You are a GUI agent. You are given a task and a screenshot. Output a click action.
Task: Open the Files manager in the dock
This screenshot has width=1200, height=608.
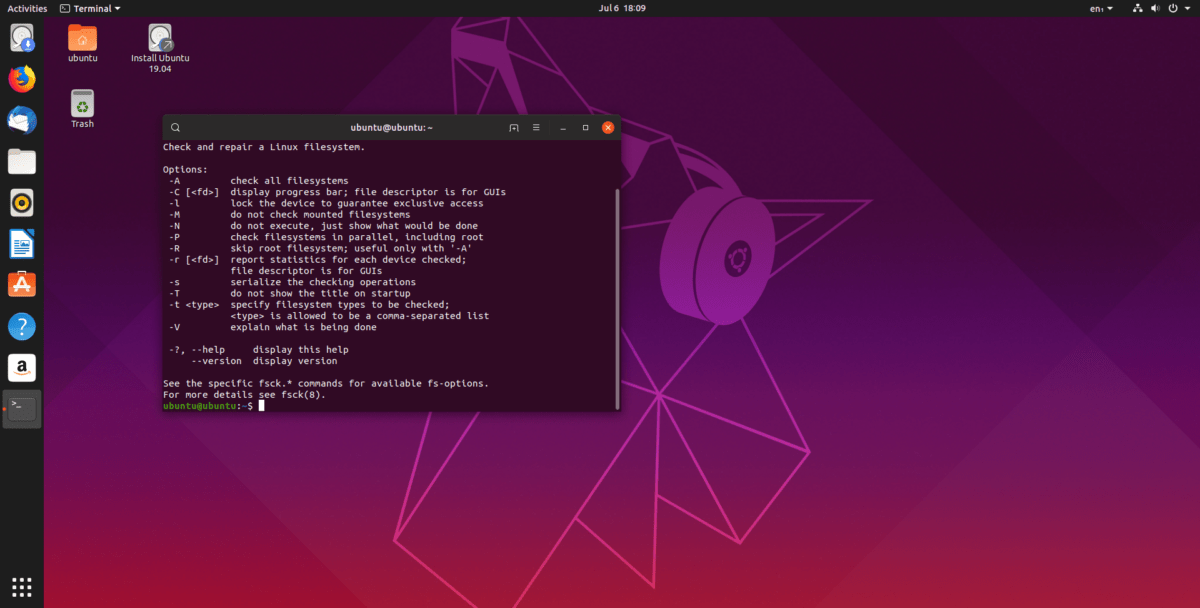pyautogui.click(x=22, y=161)
